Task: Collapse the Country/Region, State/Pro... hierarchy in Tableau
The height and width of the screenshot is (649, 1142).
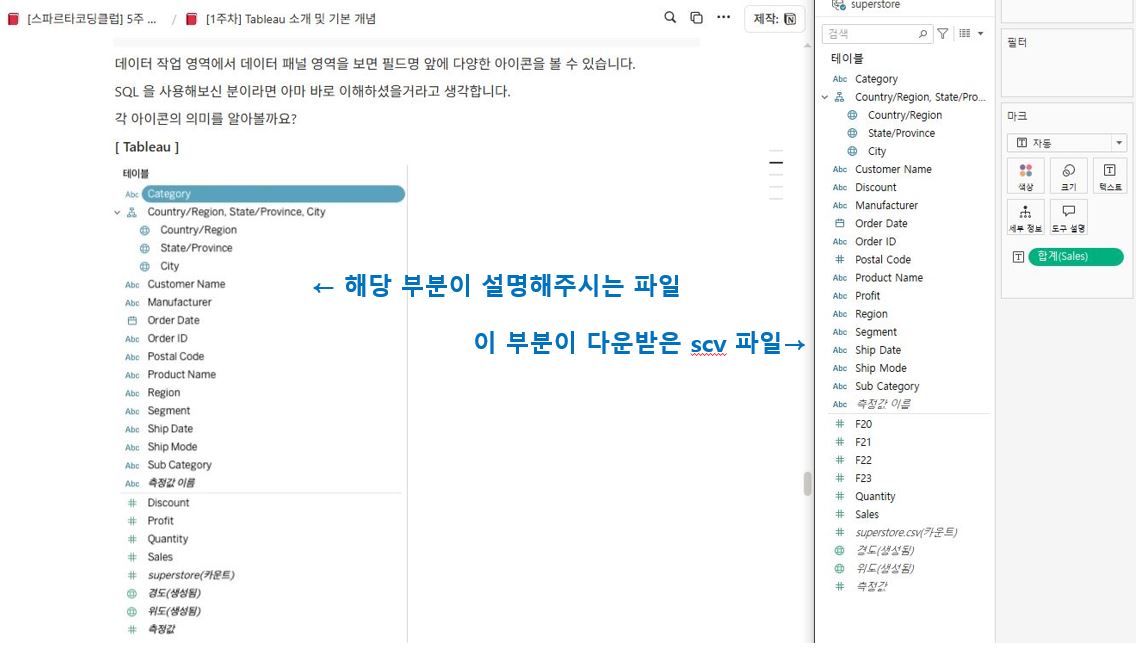Action: pyautogui.click(x=825, y=97)
